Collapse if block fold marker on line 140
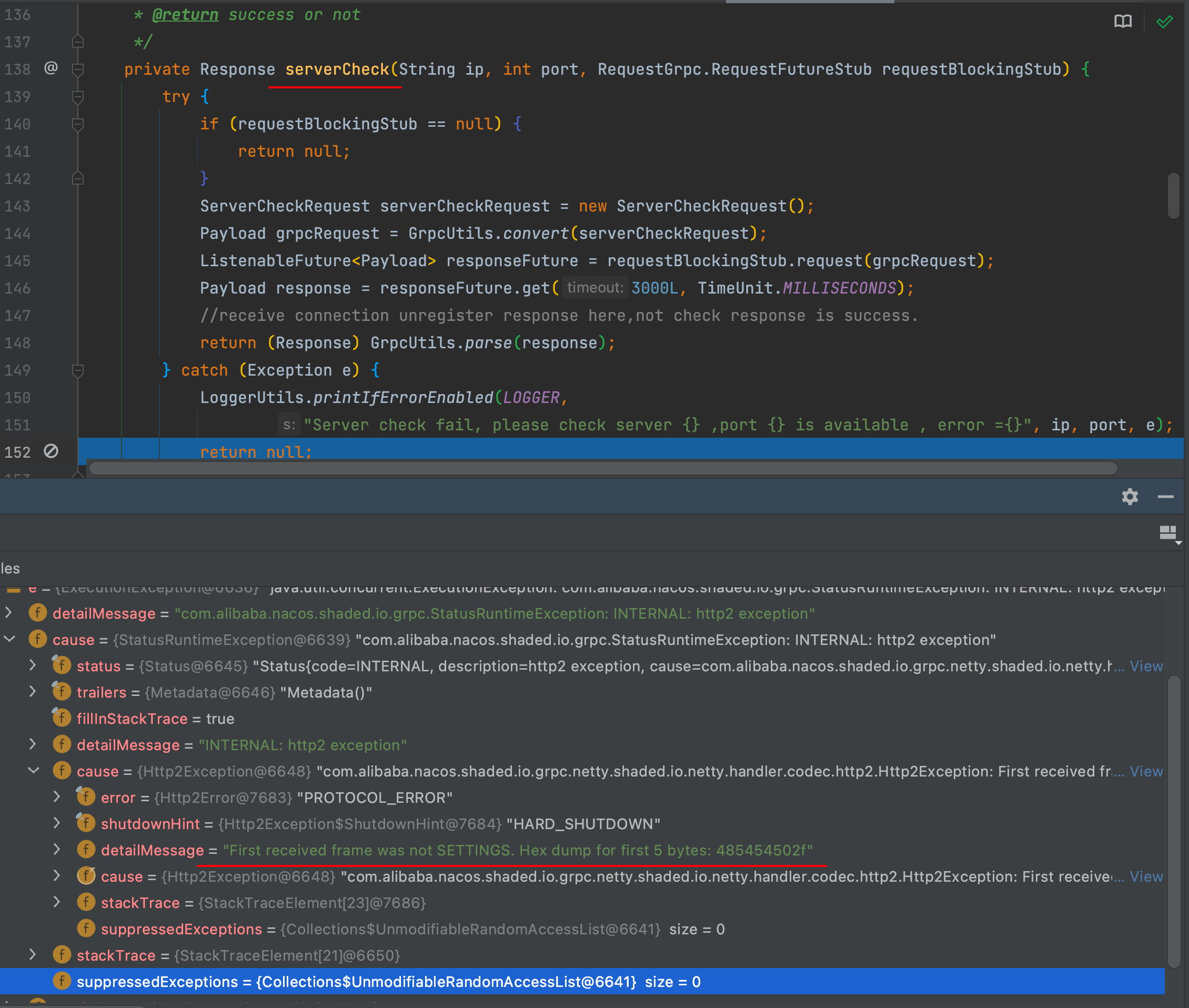 pos(78,124)
